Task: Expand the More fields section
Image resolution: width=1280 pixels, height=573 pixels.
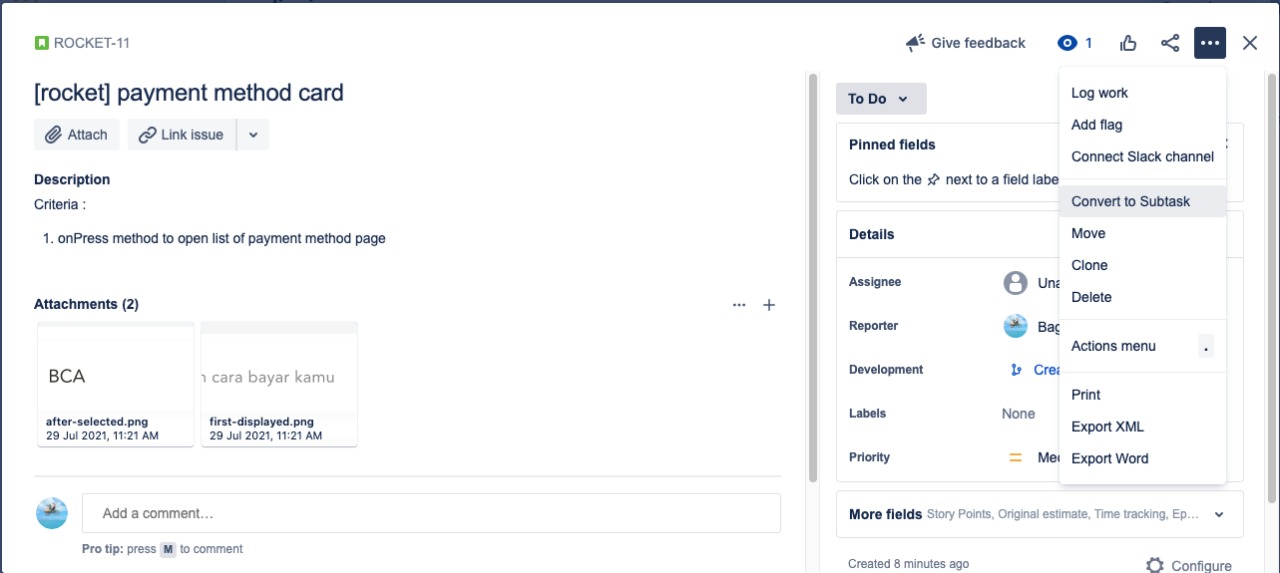Action: pyautogui.click(x=1040, y=514)
